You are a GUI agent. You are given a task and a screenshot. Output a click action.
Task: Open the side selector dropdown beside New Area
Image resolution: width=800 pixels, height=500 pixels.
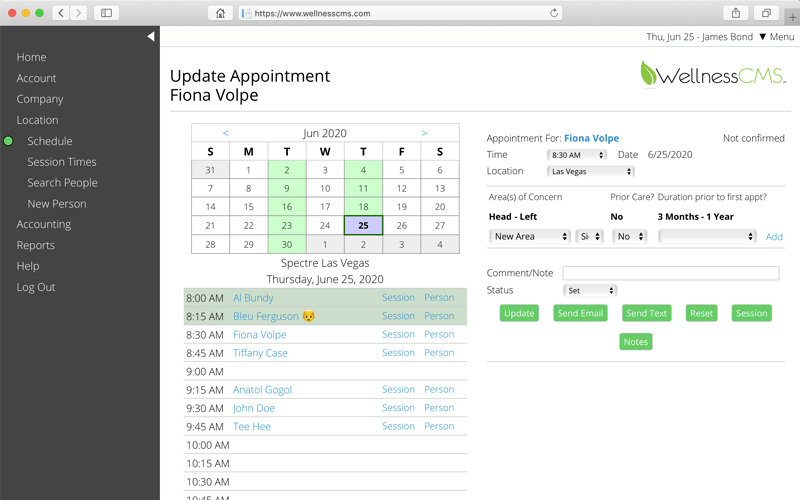[589, 236]
